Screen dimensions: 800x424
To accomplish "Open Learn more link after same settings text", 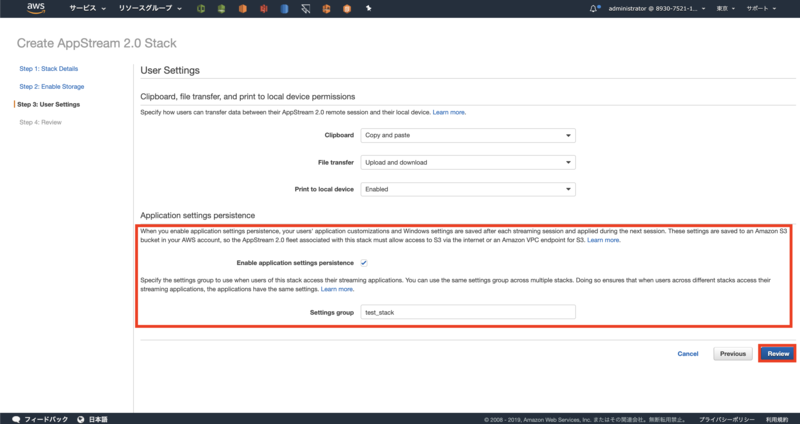I will 337,289.
